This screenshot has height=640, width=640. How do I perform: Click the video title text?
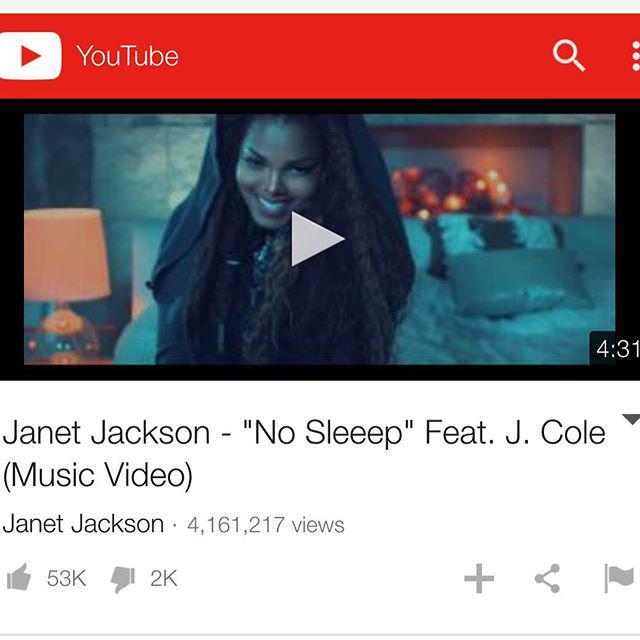[x=304, y=454]
